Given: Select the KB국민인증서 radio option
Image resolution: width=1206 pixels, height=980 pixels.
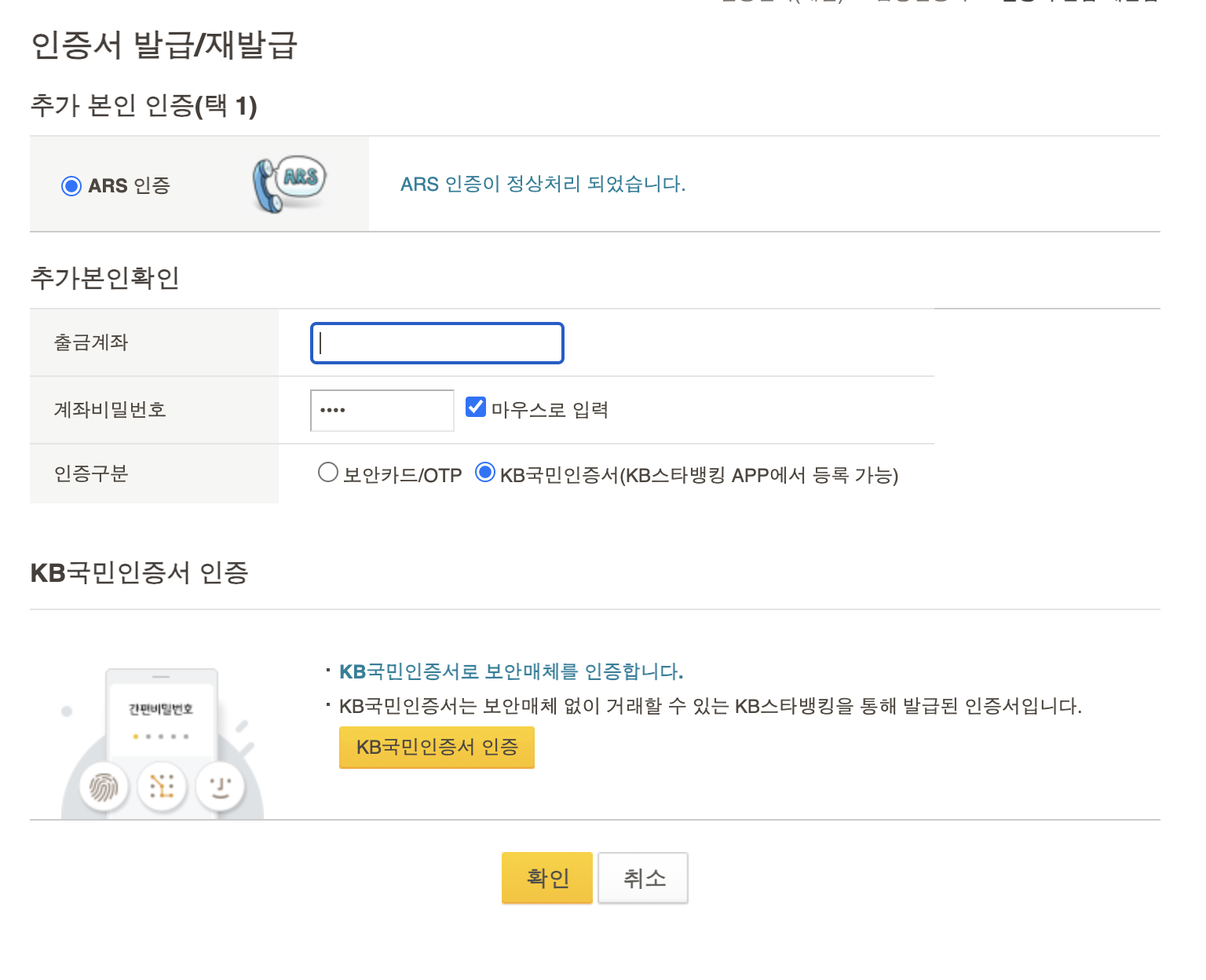Looking at the screenshot, I should point(485,472).
